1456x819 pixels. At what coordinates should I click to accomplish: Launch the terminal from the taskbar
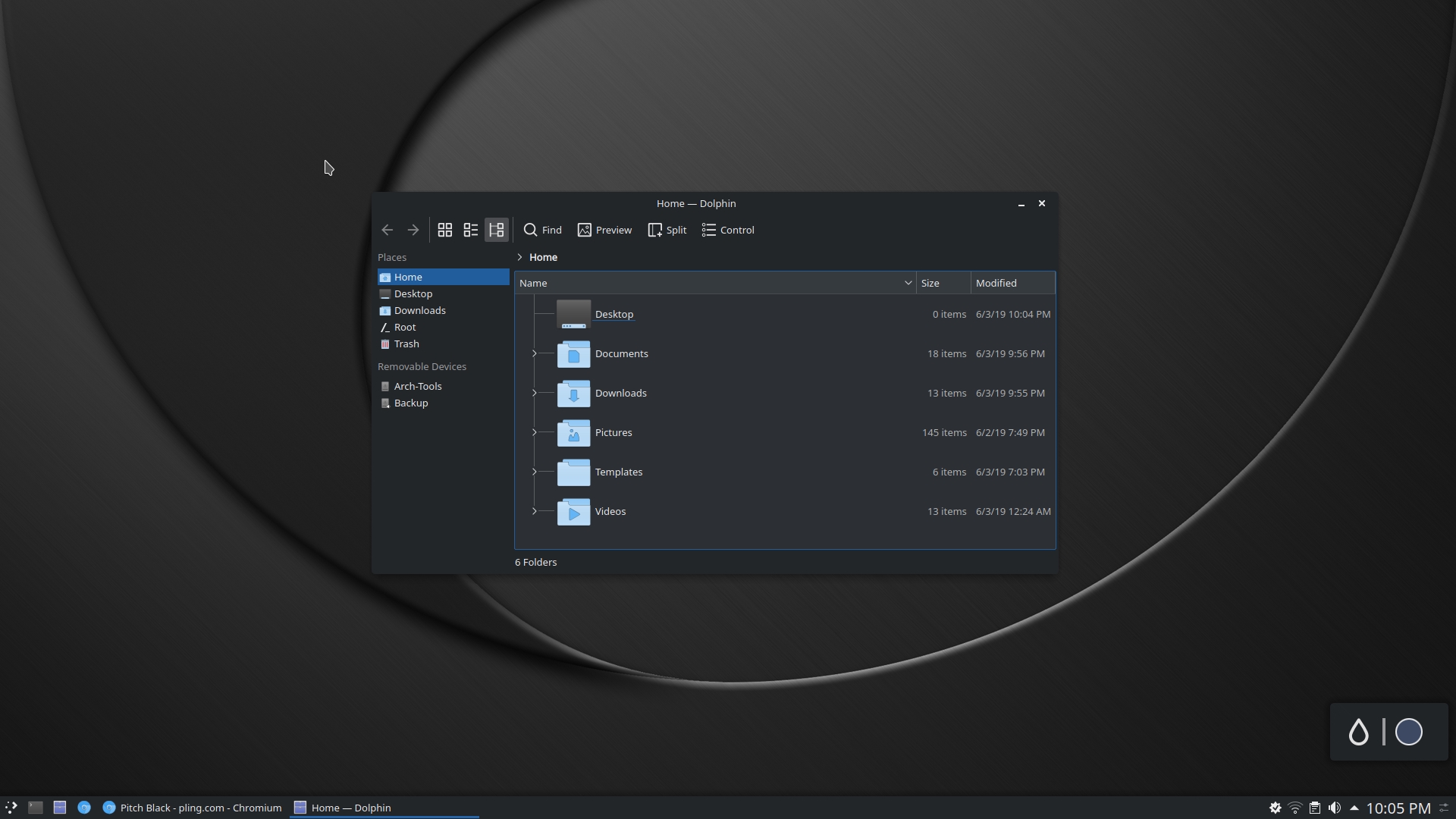36,808
